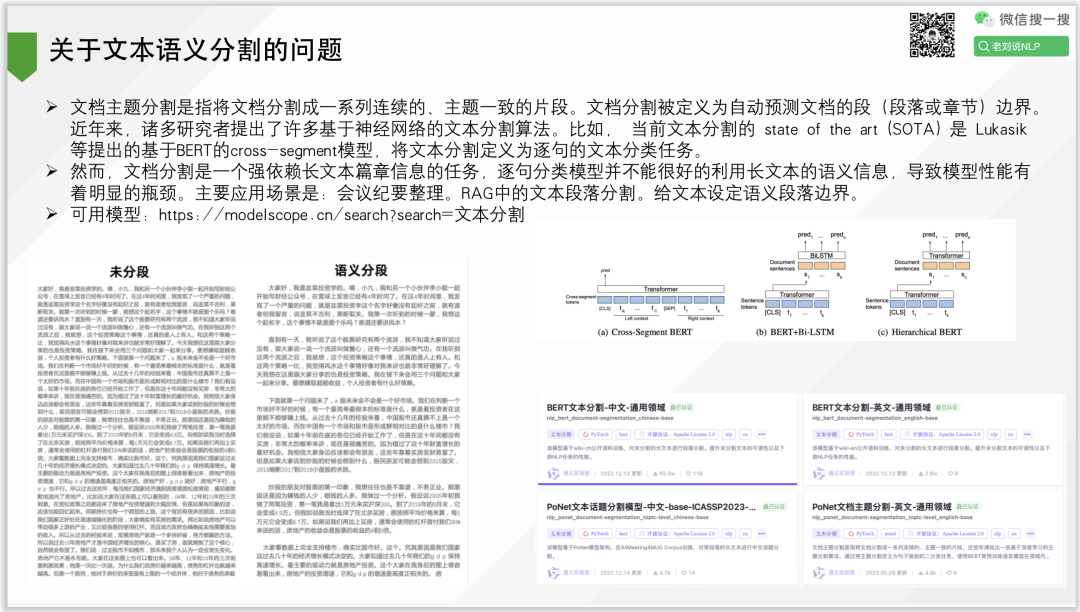1080x612 pixels.
Task: Click the 文本分割 tag on BERT中文 card
Action: pyautogui.click(x=561, y=434)
